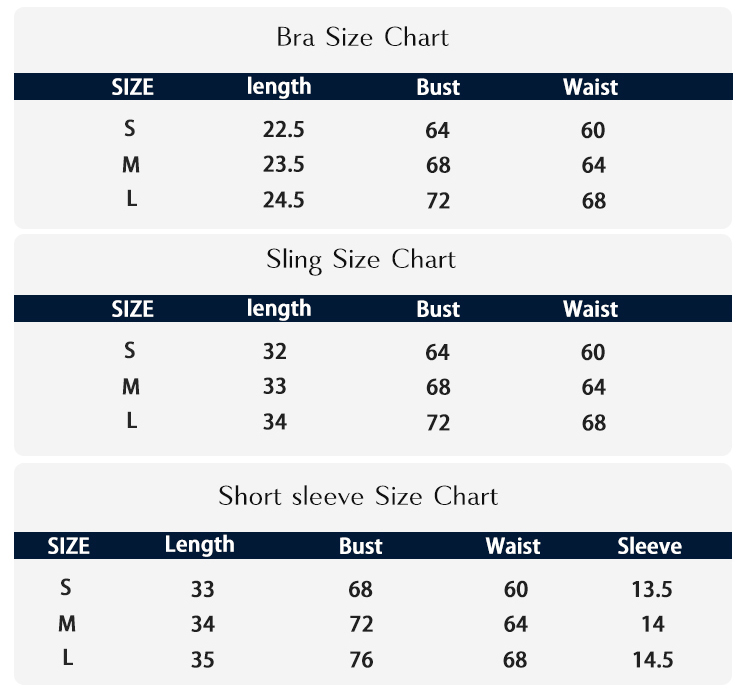Click the 35 length value in Short sleeve chart
750x691 pixels.
coord(202,660)
